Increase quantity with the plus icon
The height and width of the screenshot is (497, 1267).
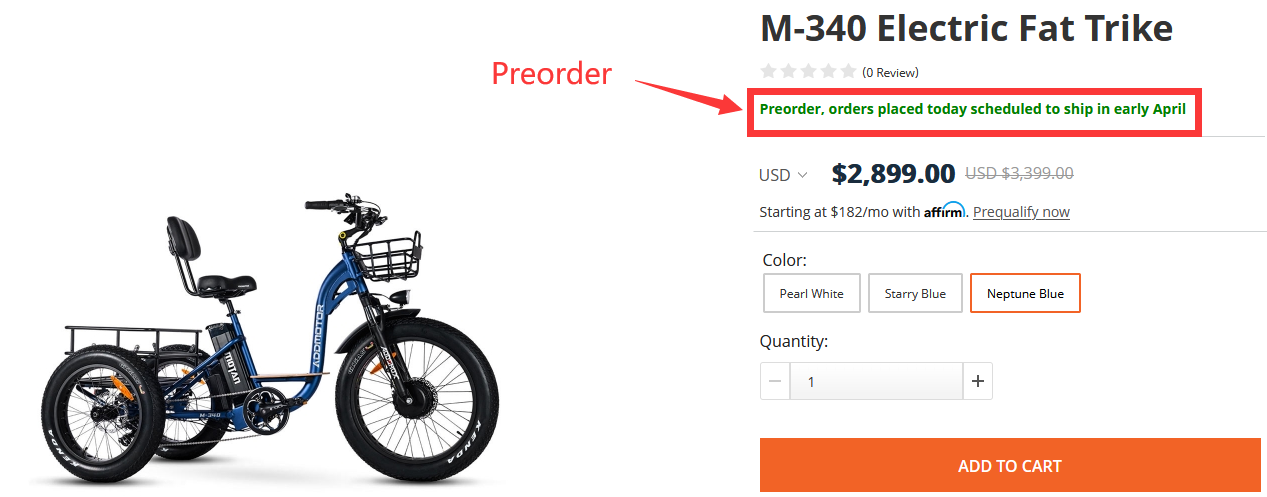pos(977,381)
